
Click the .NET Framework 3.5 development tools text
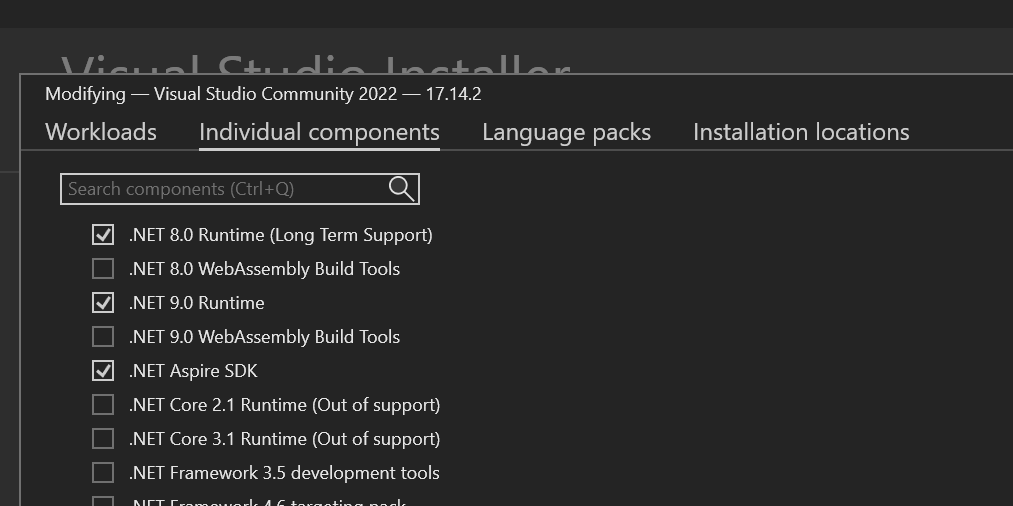[284, 473]
